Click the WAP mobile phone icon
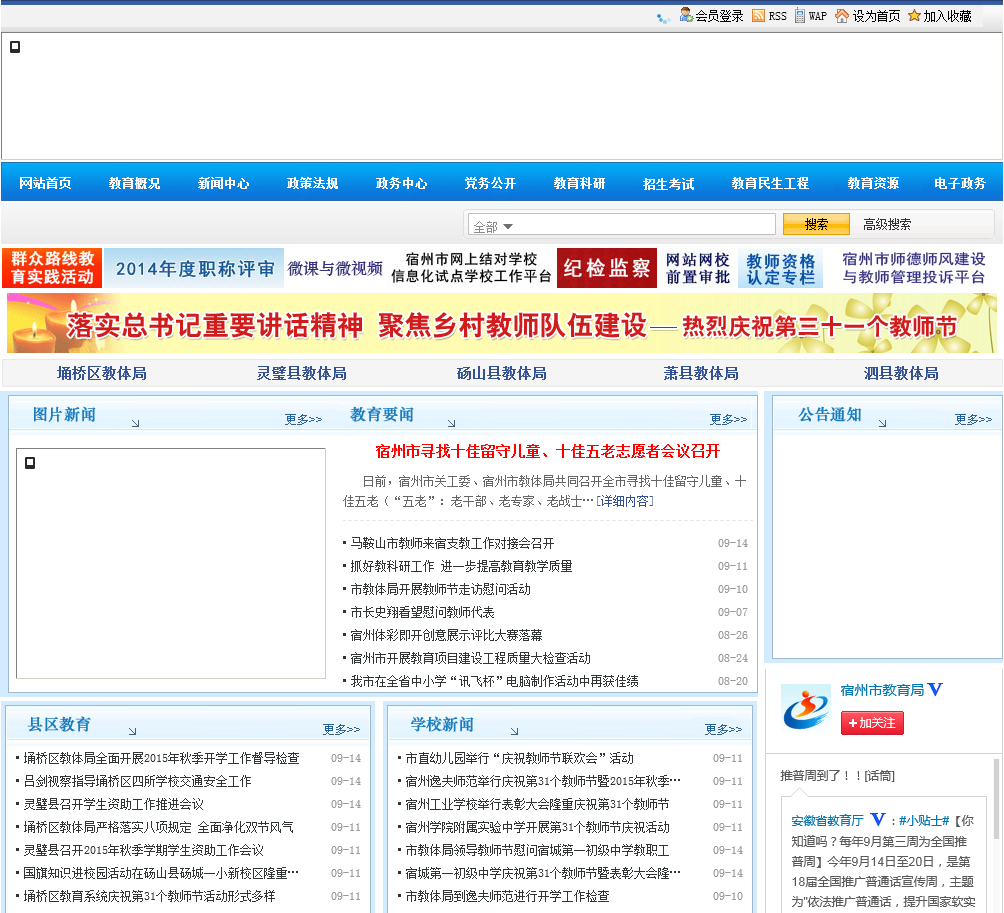The height and width of the screenshot is (913, 1004). (x=800, y=16)
